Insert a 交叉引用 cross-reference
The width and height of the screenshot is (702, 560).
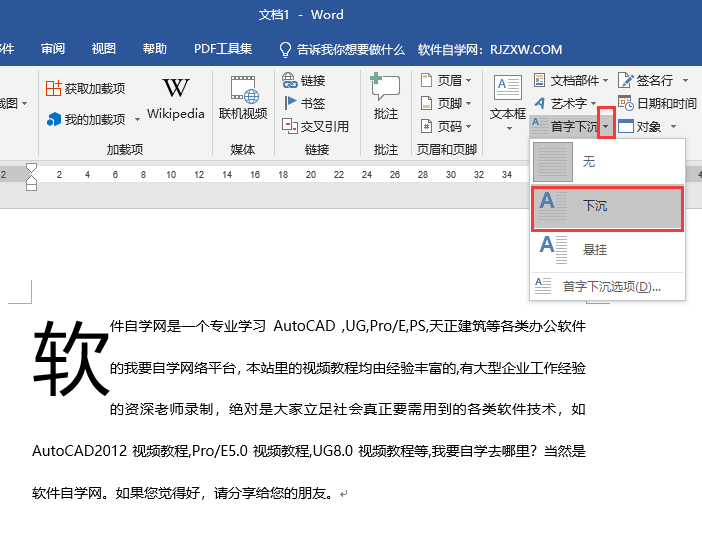click(316, 126)
